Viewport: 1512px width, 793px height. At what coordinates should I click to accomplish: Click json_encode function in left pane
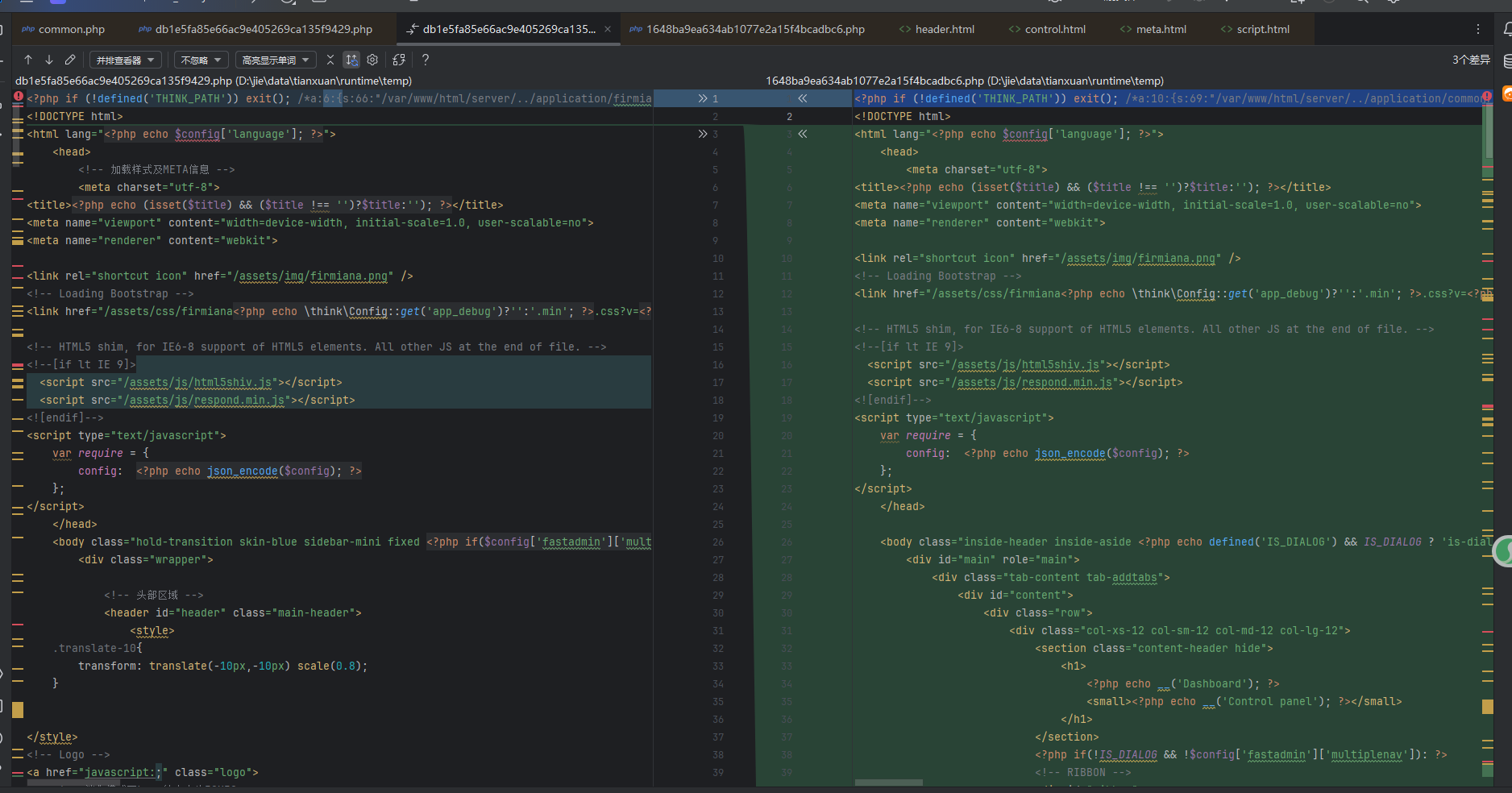pyautogui.click(x=243, y=471)
